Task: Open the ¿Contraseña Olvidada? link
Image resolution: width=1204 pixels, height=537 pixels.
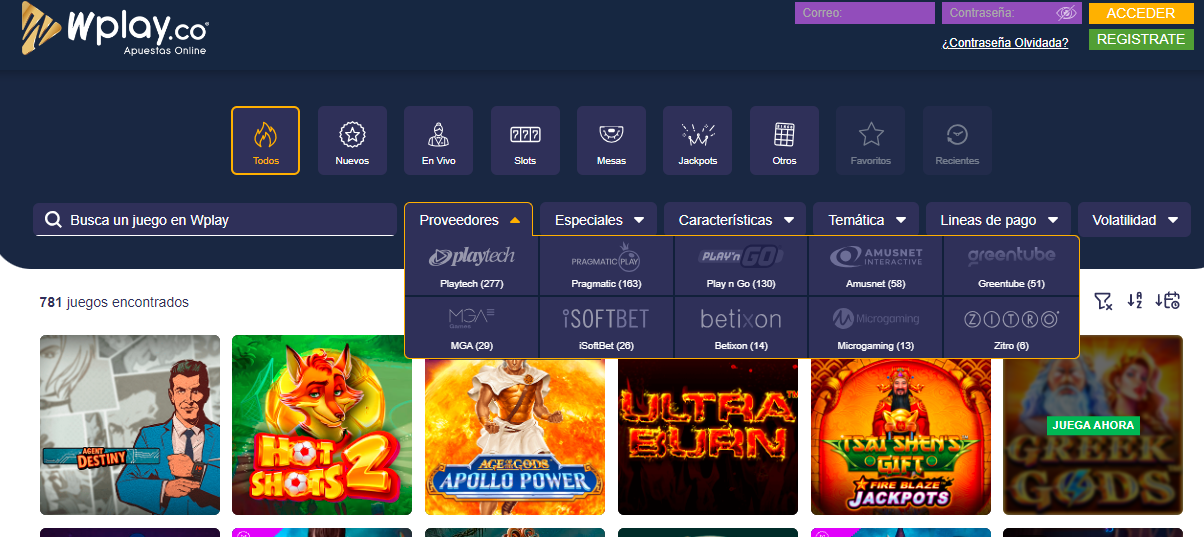Action: pos(1005,42)
